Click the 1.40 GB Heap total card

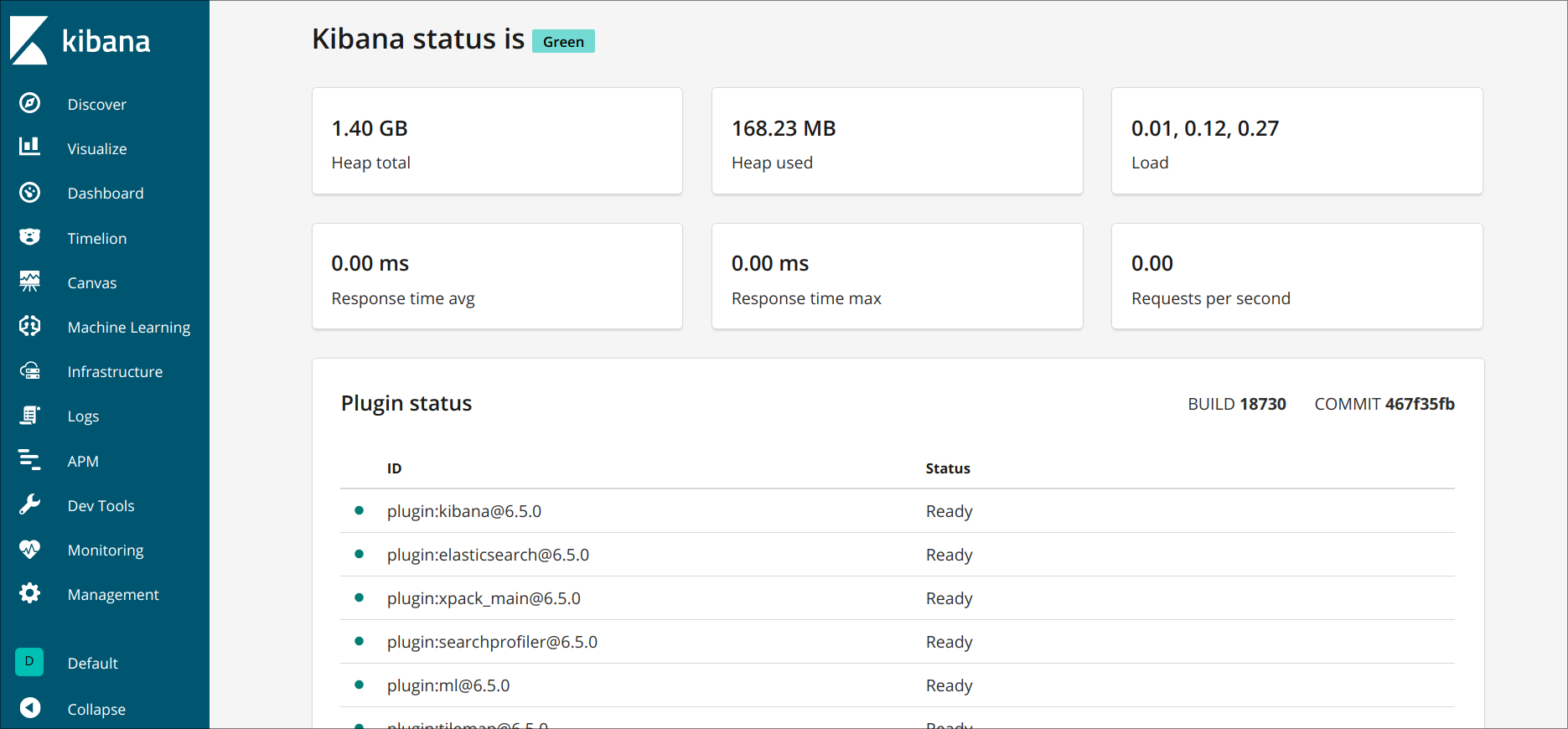coord(497,141)
